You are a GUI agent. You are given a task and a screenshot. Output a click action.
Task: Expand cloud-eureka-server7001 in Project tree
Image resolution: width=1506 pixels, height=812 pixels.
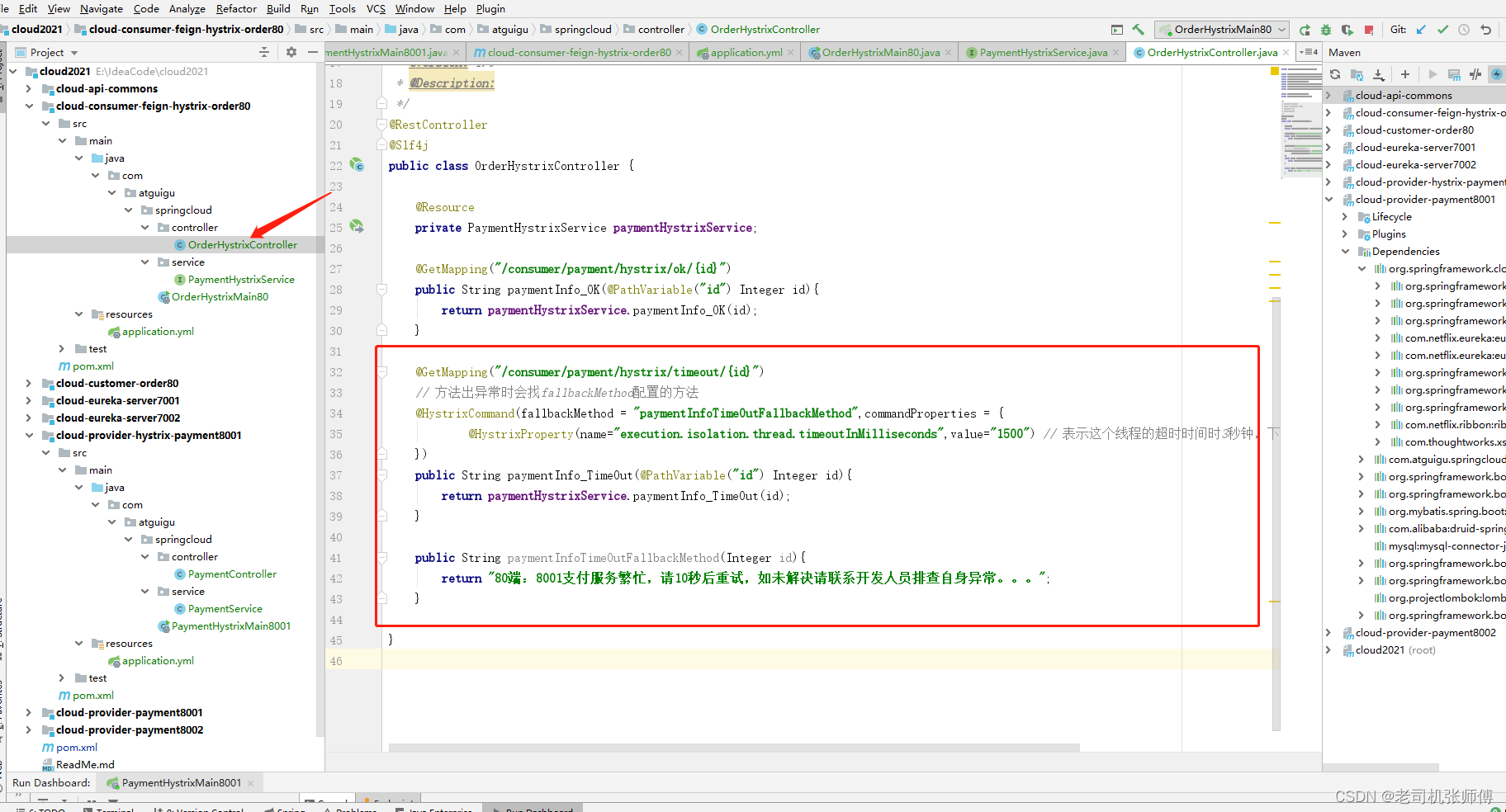tap(29, 400)
